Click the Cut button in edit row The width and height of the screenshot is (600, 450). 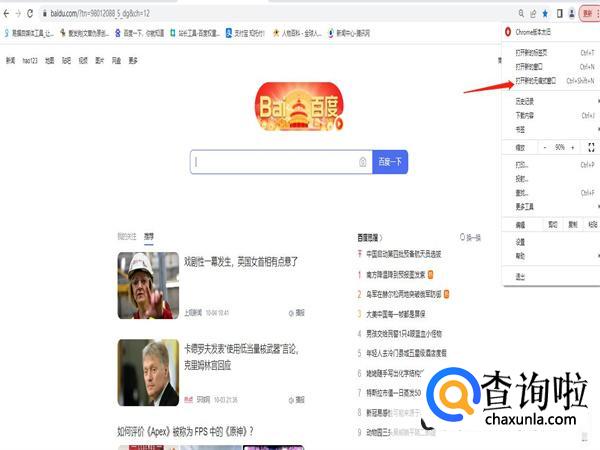(553, 225)
